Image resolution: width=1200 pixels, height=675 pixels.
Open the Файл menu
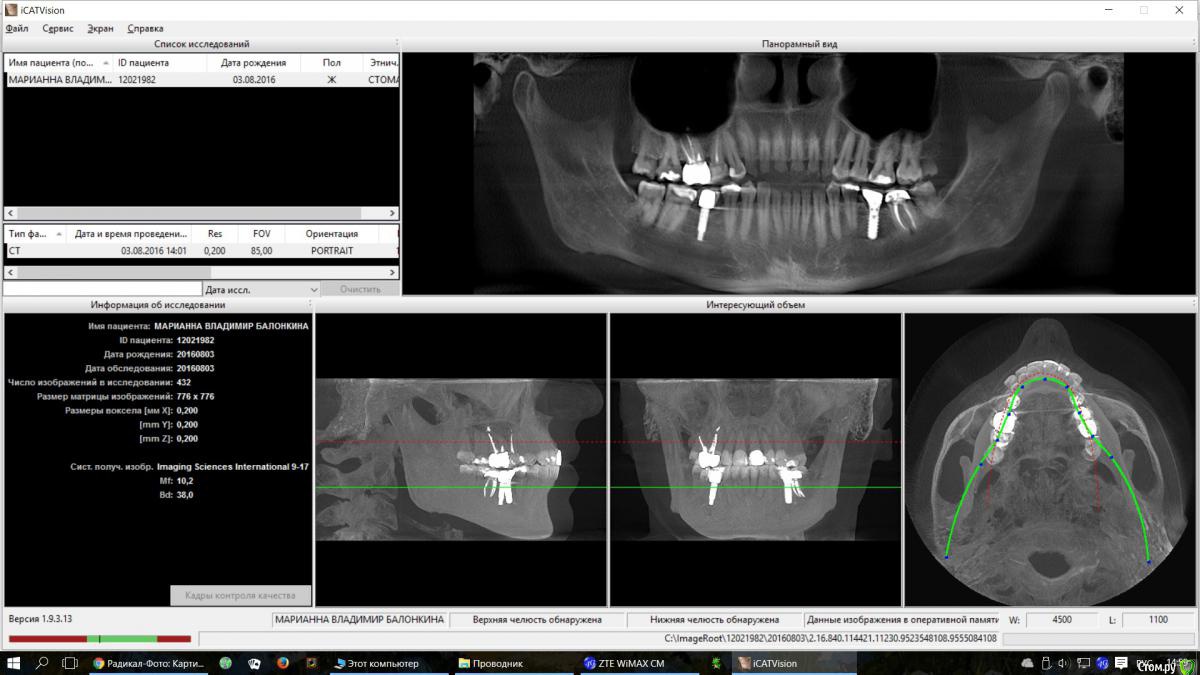tap(17, 29)
